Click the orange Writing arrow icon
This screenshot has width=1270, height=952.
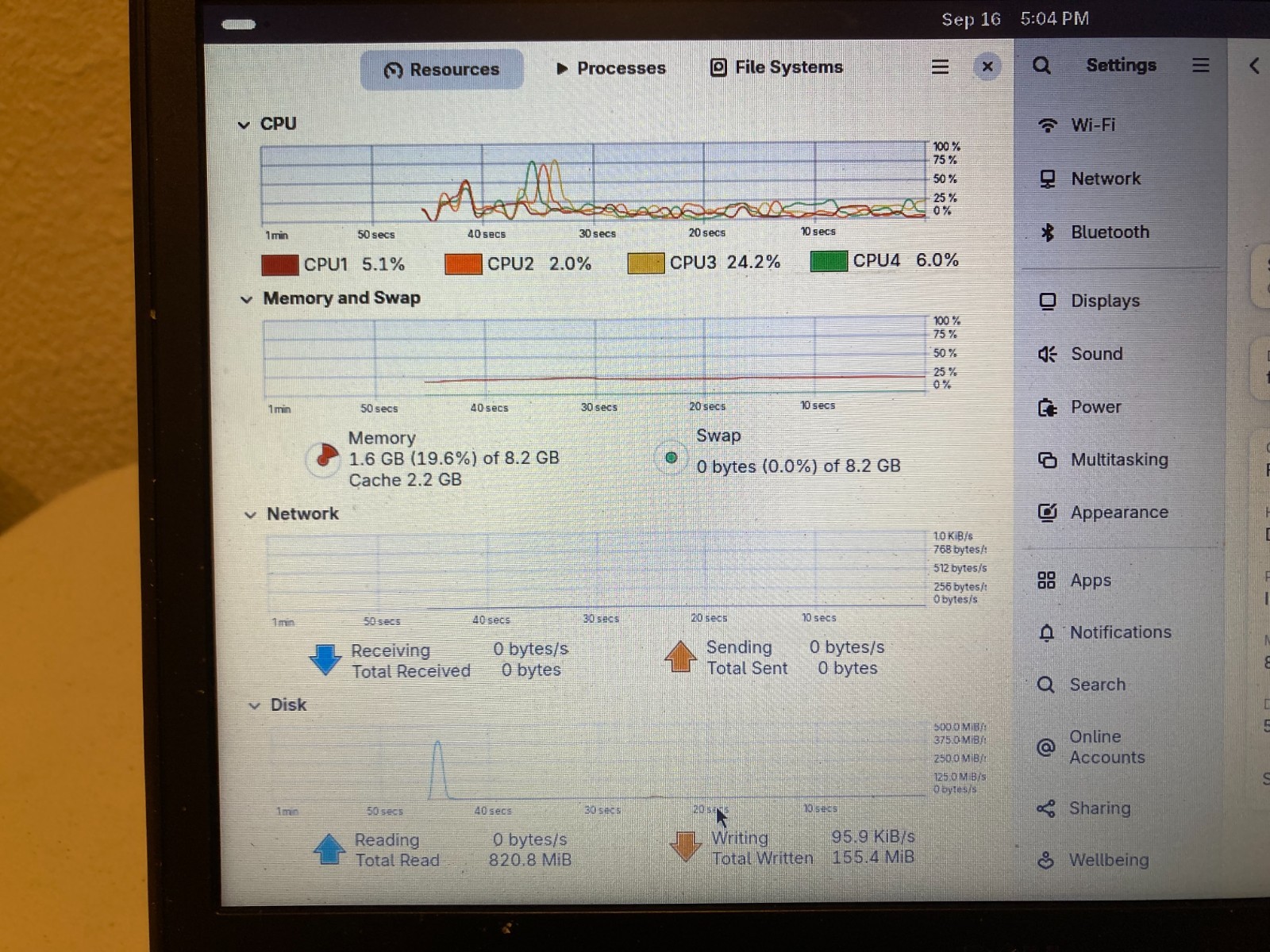pyautogui.click(x=685, y=846)
